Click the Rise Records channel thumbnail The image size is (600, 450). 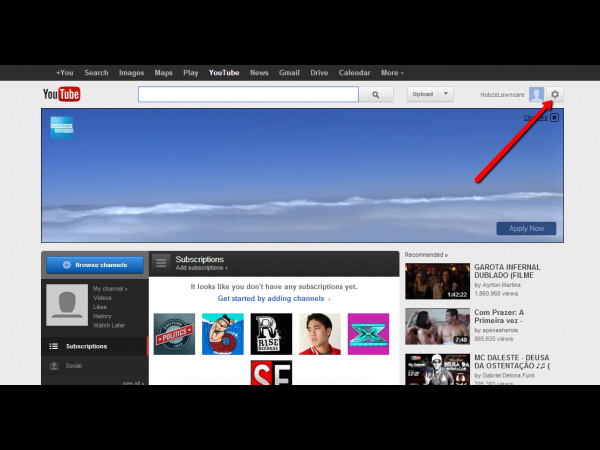271,334
